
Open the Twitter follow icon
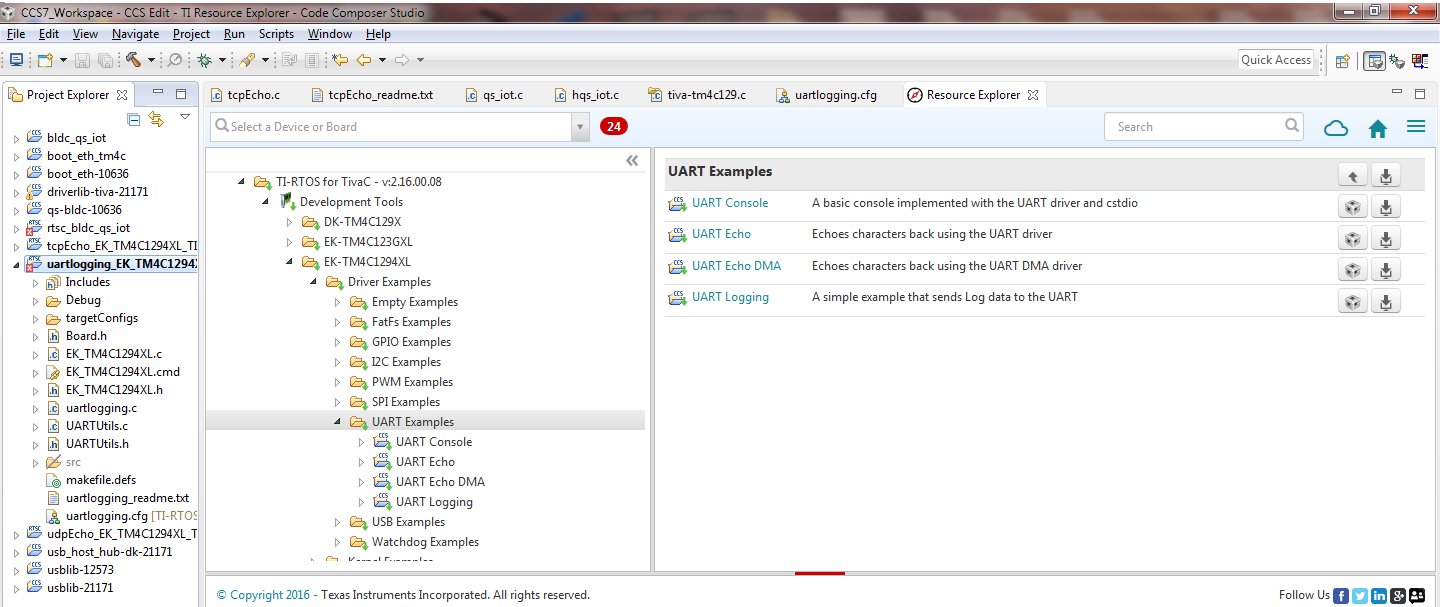(x=1360, y=595)
